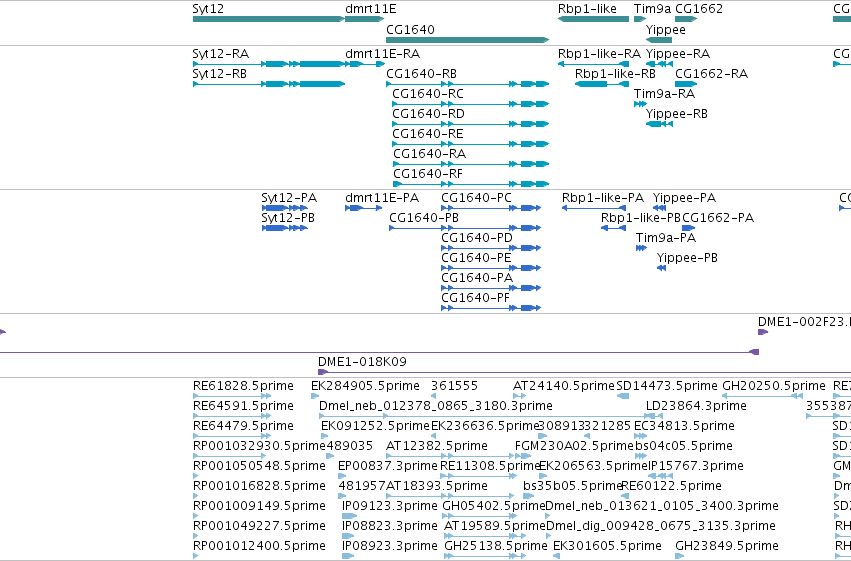Image resolution: width=851 pixels, height=561 pixels.
Task: Select the 361555 EST label
Action: [x=454, y=386]
